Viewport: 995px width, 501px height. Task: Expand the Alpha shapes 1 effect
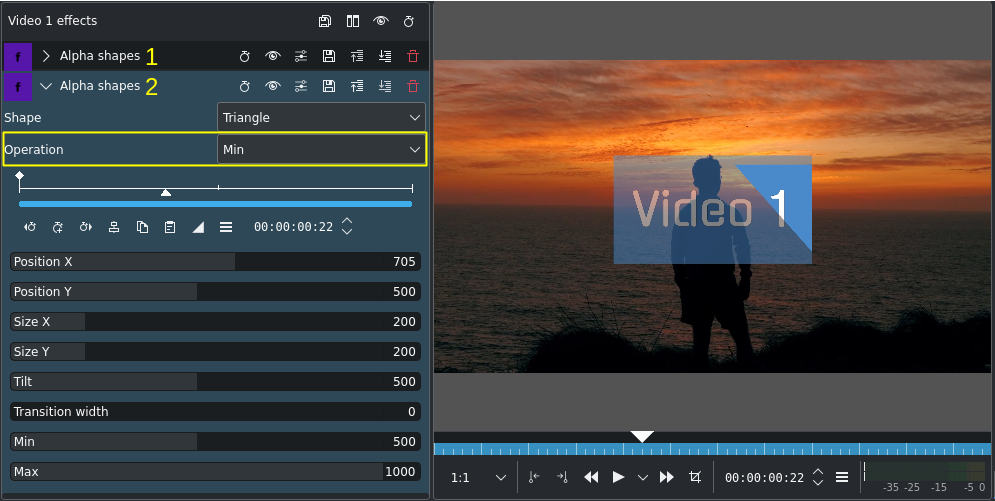[46, 56]
